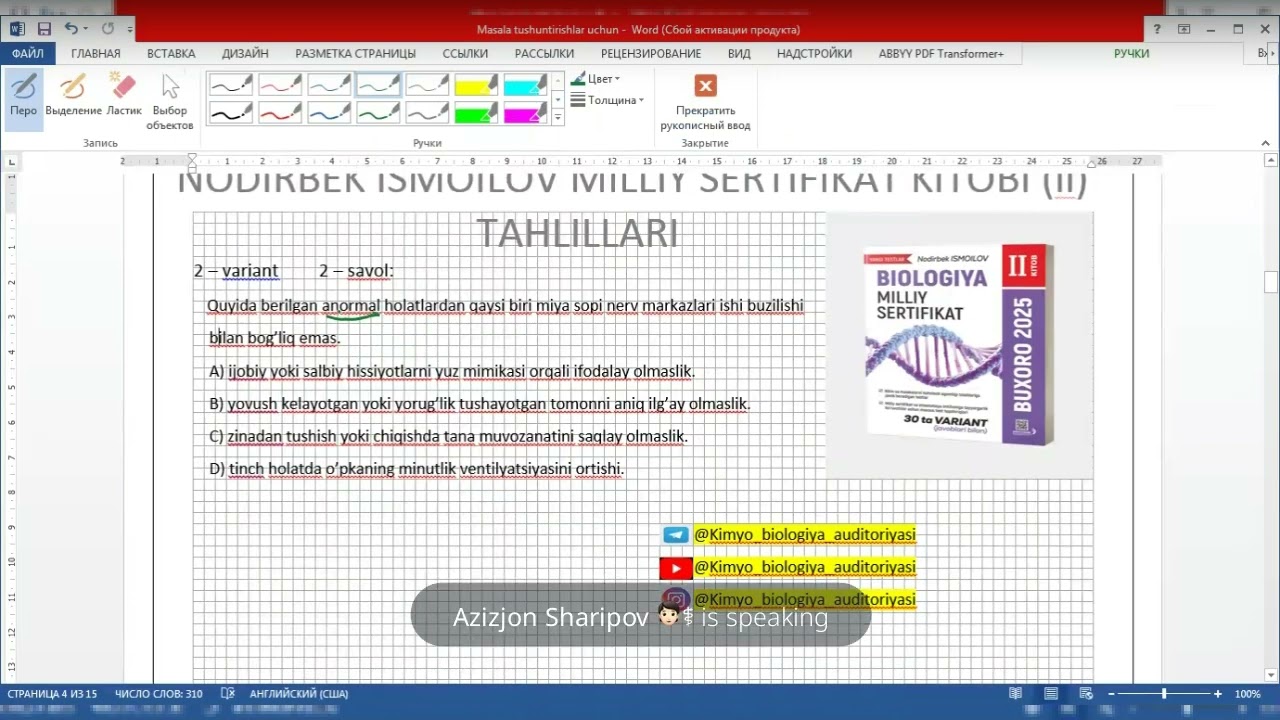Open the undo history dropdown arrow

(87, 29)
